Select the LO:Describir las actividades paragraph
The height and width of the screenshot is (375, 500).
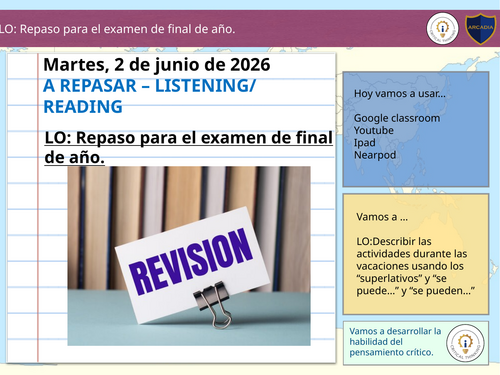point(415,266)
